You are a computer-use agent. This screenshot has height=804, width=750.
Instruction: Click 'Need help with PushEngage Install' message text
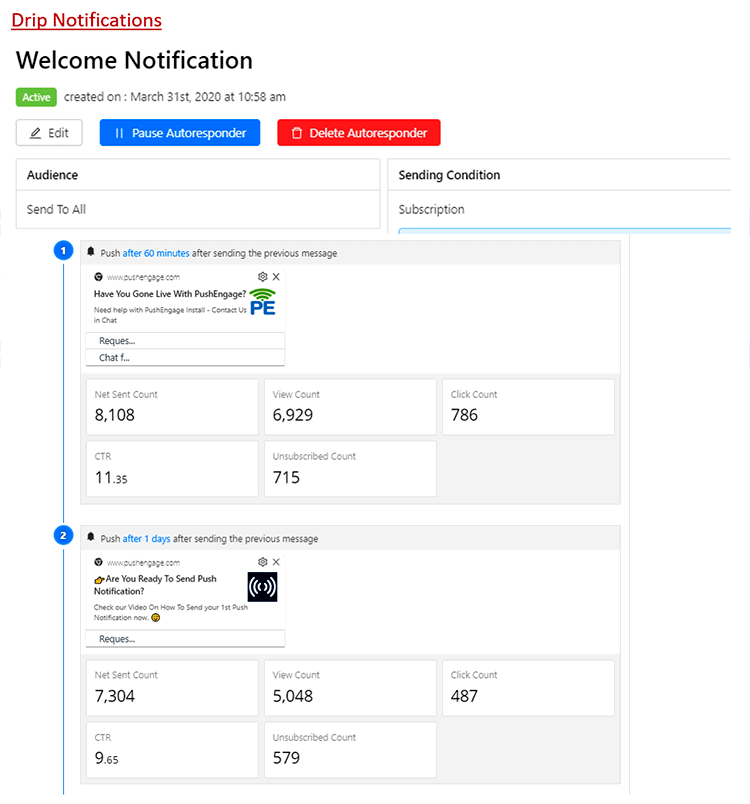(x=170, y=315)
